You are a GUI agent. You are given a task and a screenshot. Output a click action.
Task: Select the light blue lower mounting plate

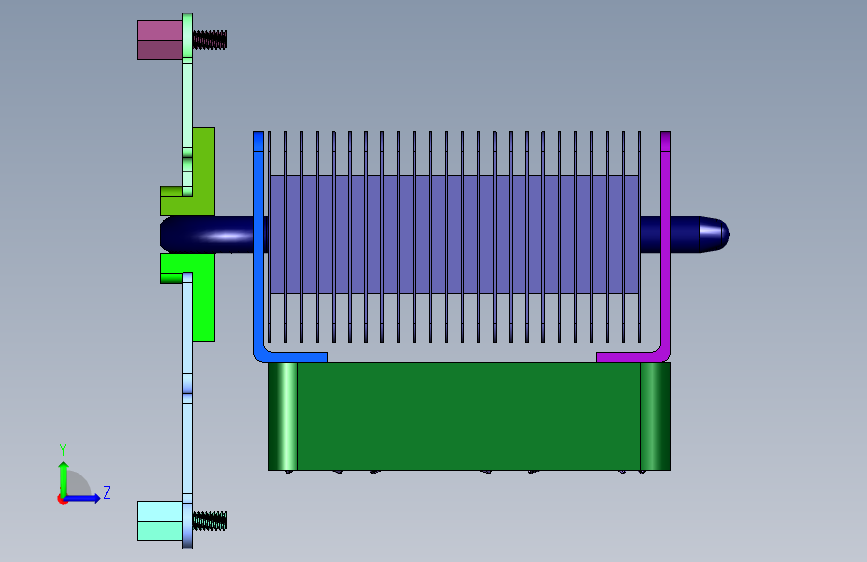tap(187, 409)
